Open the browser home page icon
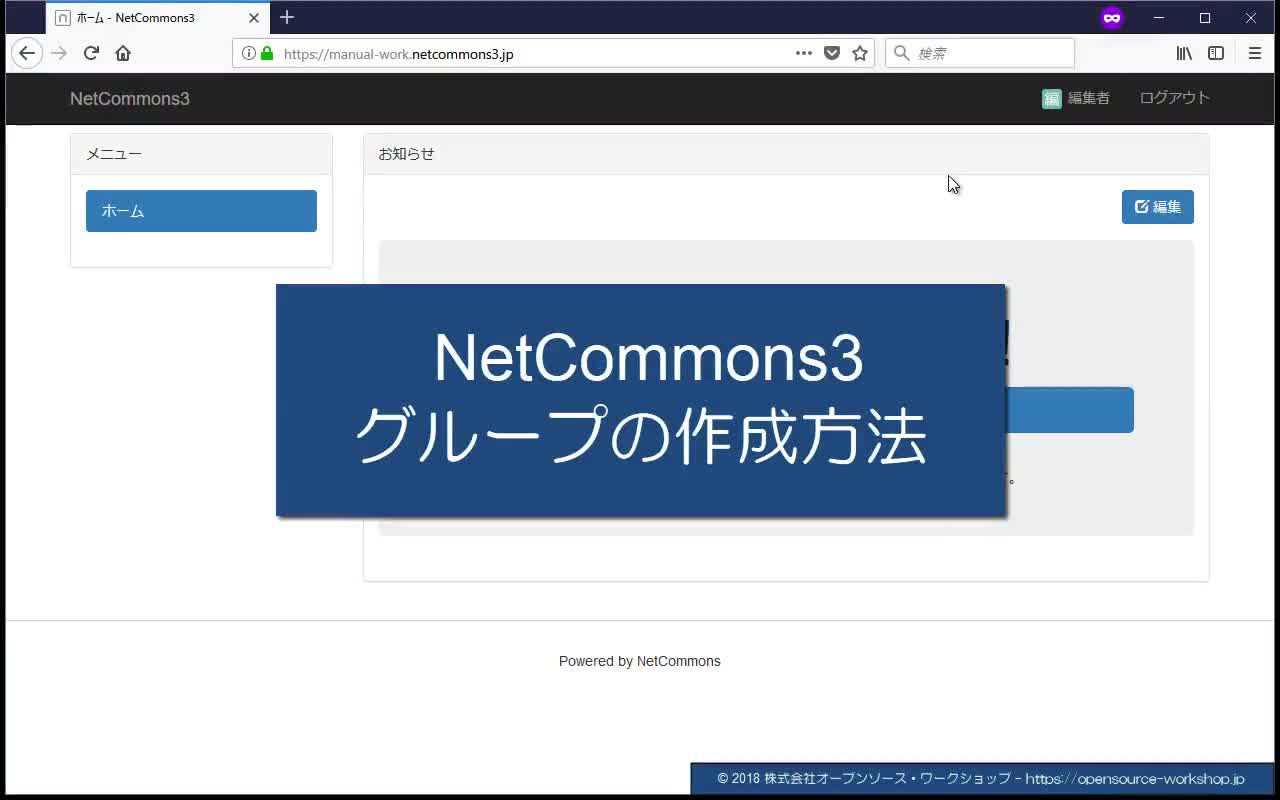 pos(123,53)
